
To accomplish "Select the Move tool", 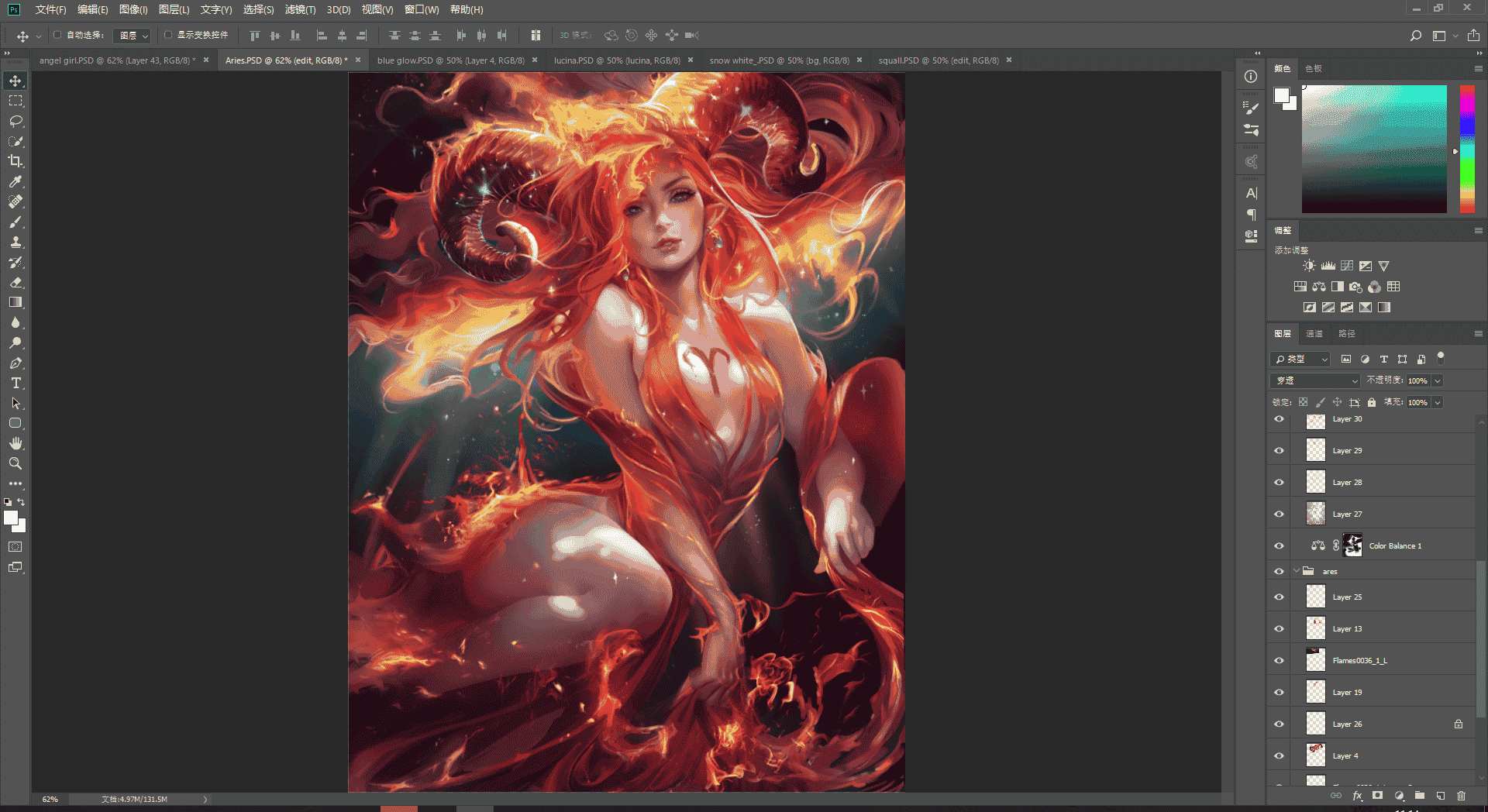I will 15,81.
